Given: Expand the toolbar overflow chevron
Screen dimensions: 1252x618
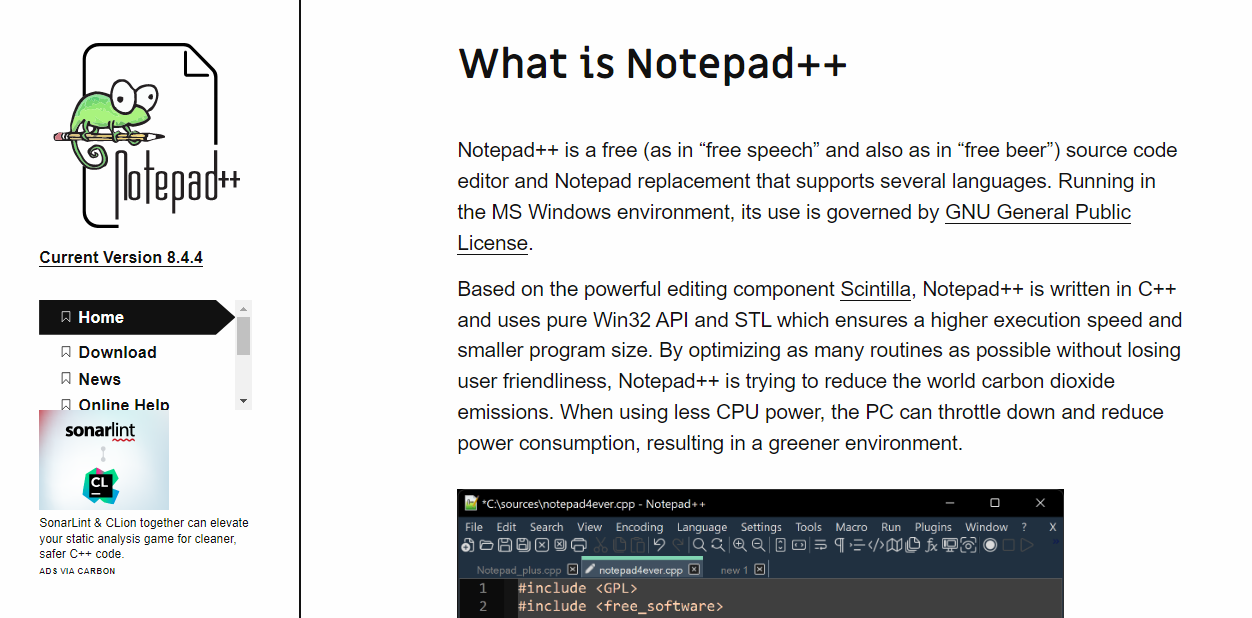Looking at the screenshot, I should pos(1058,543).
